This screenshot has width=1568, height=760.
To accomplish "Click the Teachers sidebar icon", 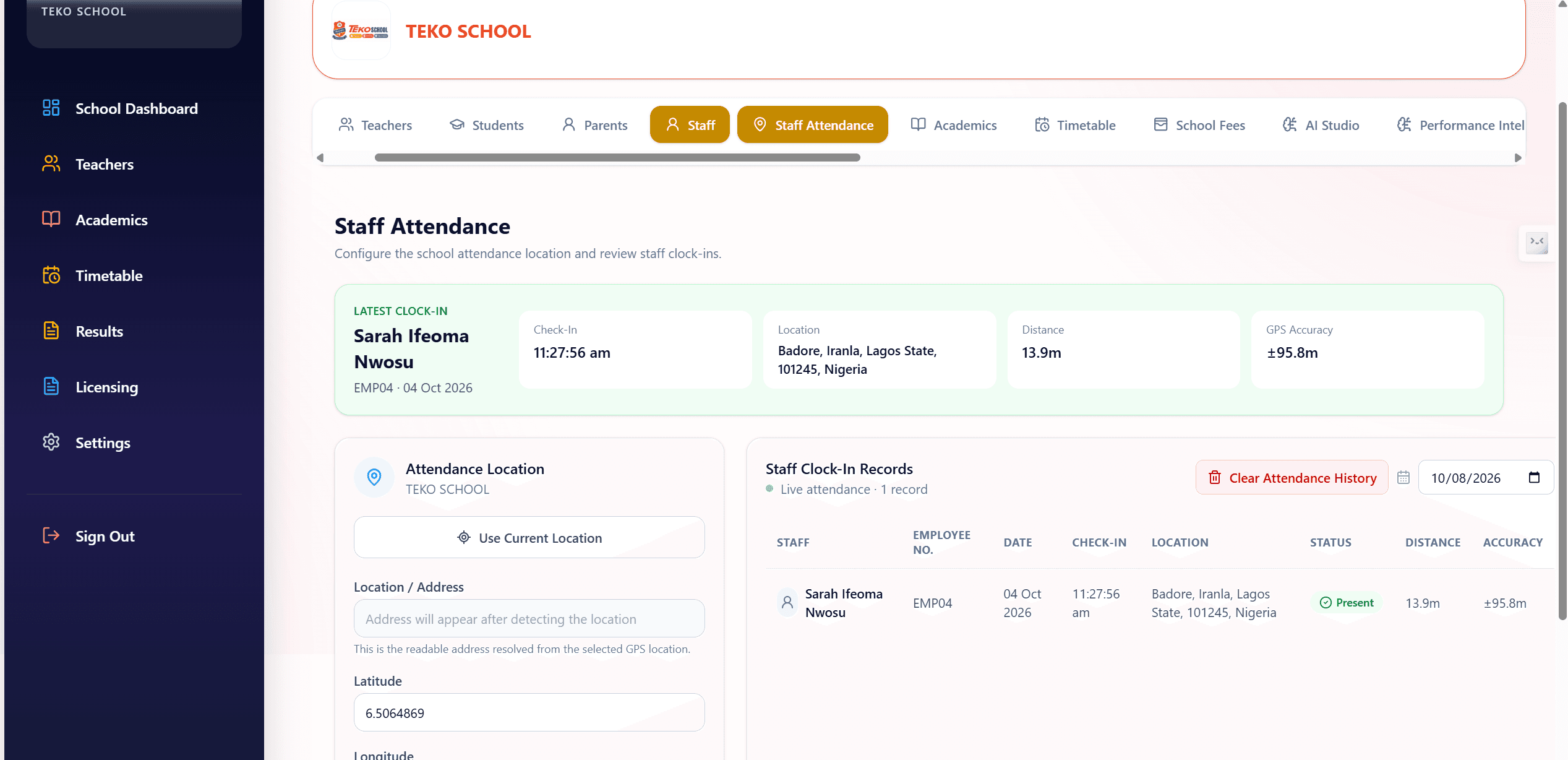I will click(x=51, y=163).
